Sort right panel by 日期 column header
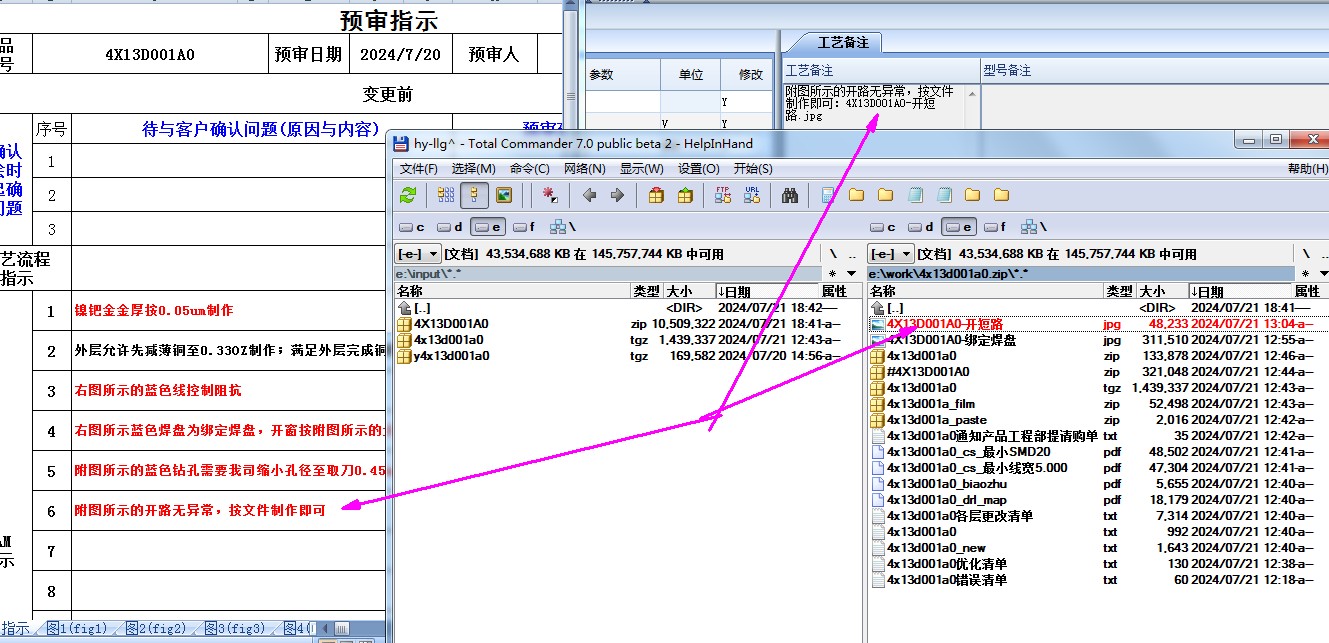 tap(1240, 291)
